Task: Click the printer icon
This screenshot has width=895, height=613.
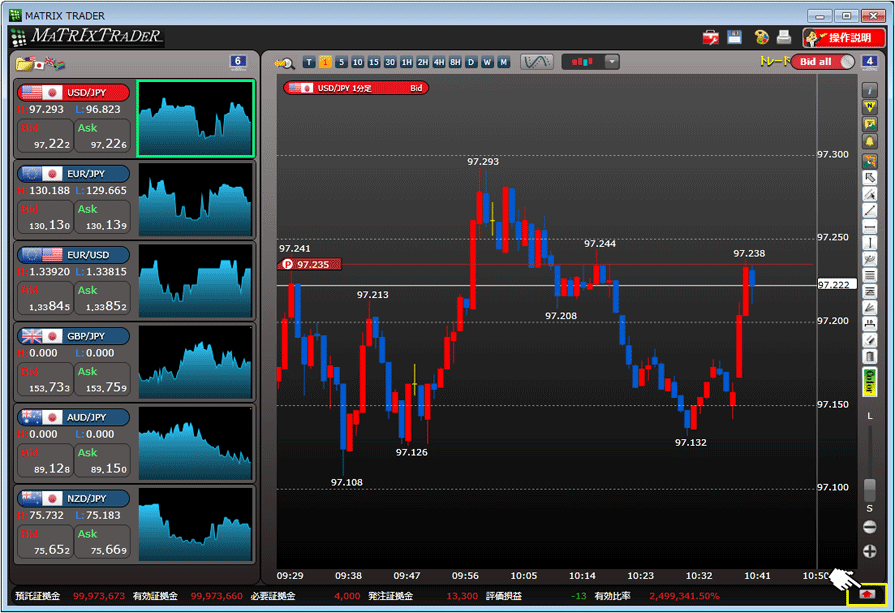Action: [784, 38]
